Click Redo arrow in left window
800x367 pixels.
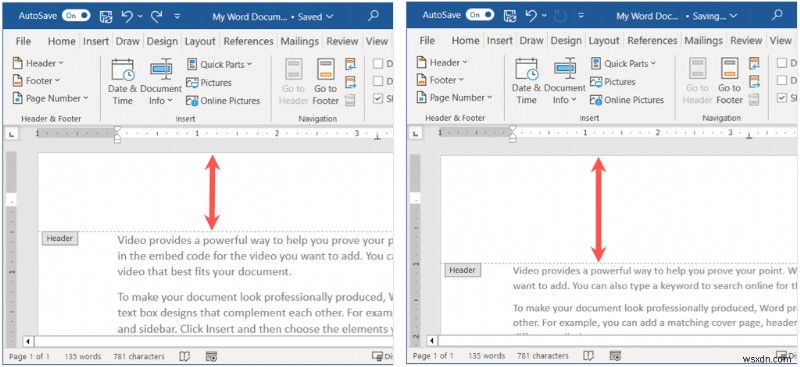[x=156, y=16]
